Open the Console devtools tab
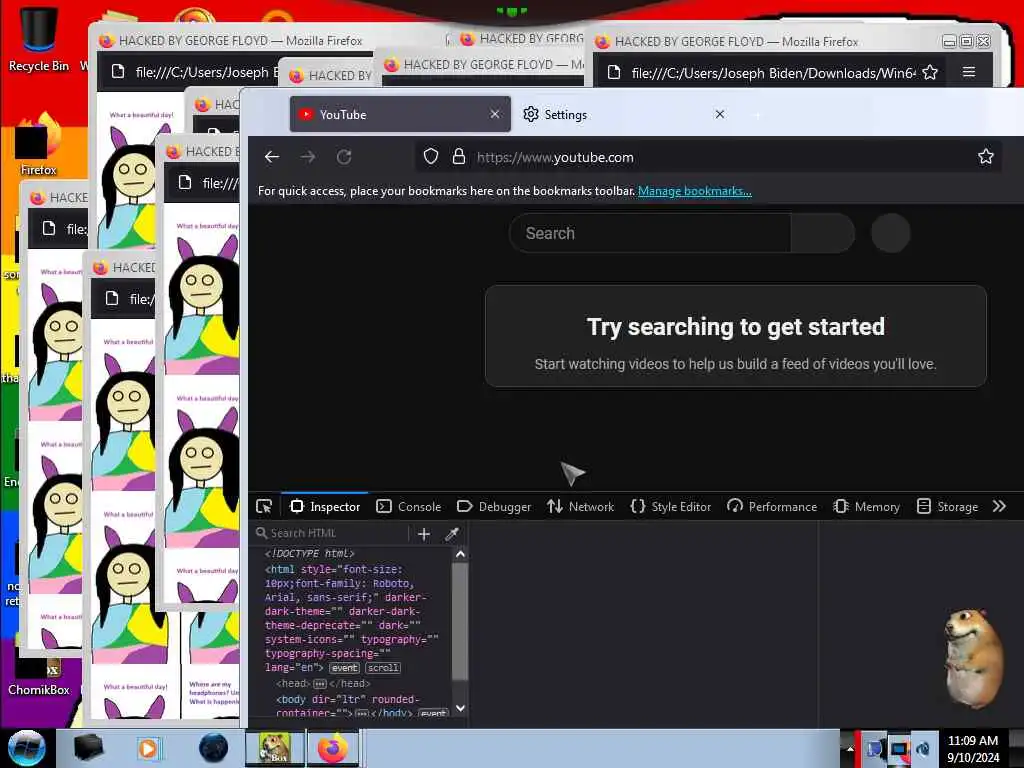 pyautogui.click(x=409, y=507)
